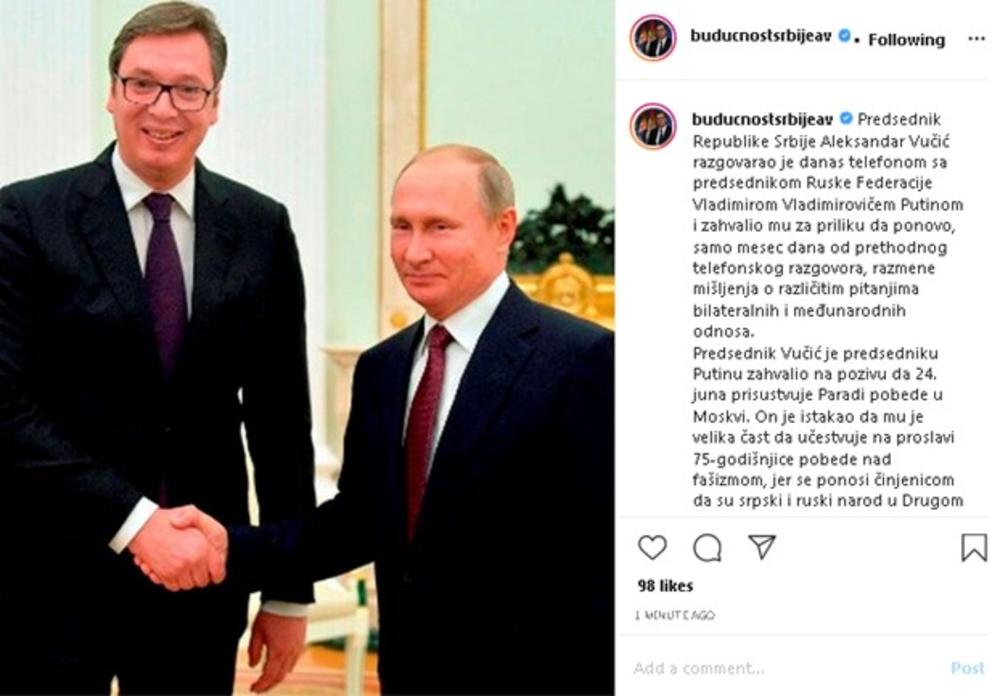
Task: Focus the Add a comment field
Action: tap(784, 668)
